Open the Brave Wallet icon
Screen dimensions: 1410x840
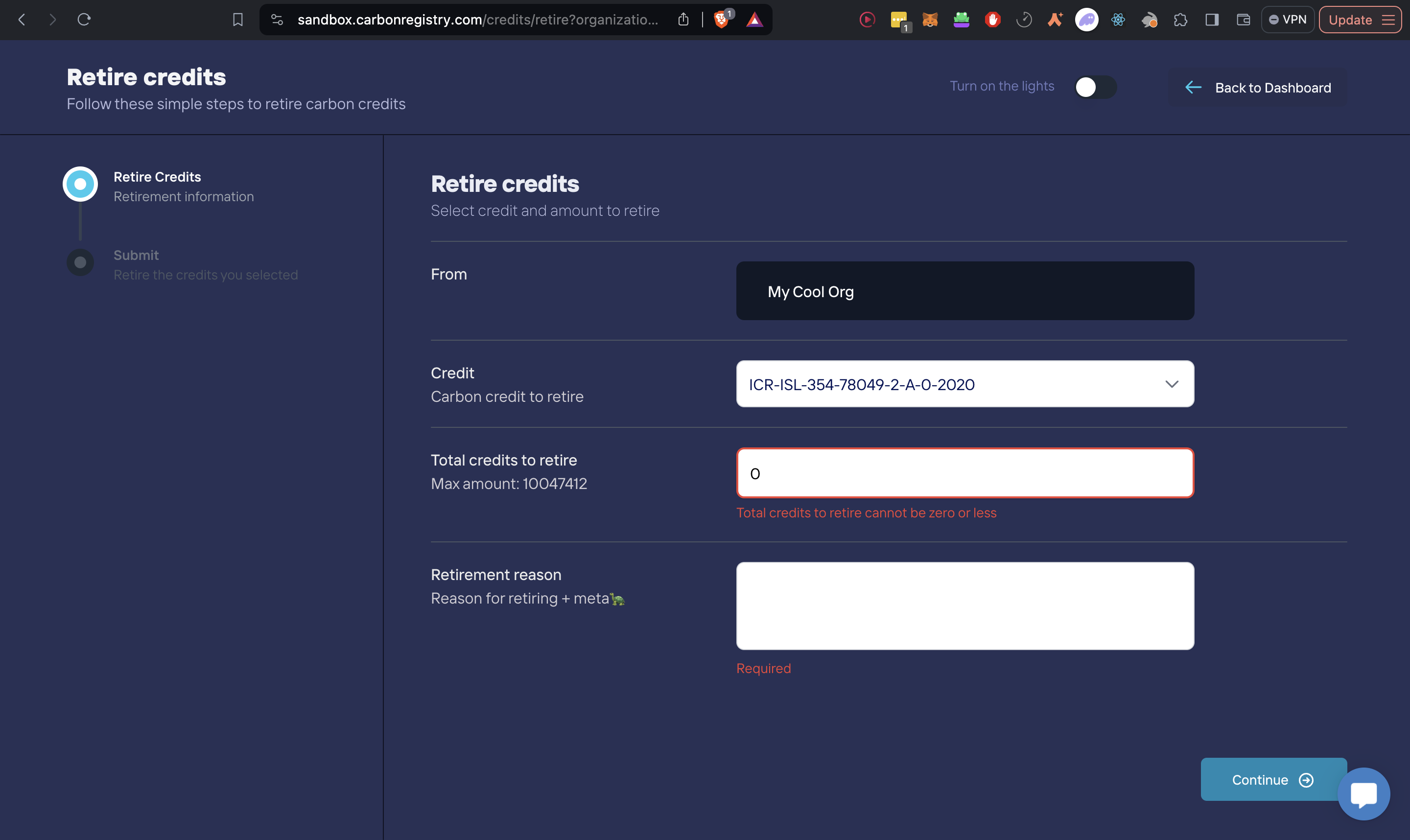[x=1243, y=20]
